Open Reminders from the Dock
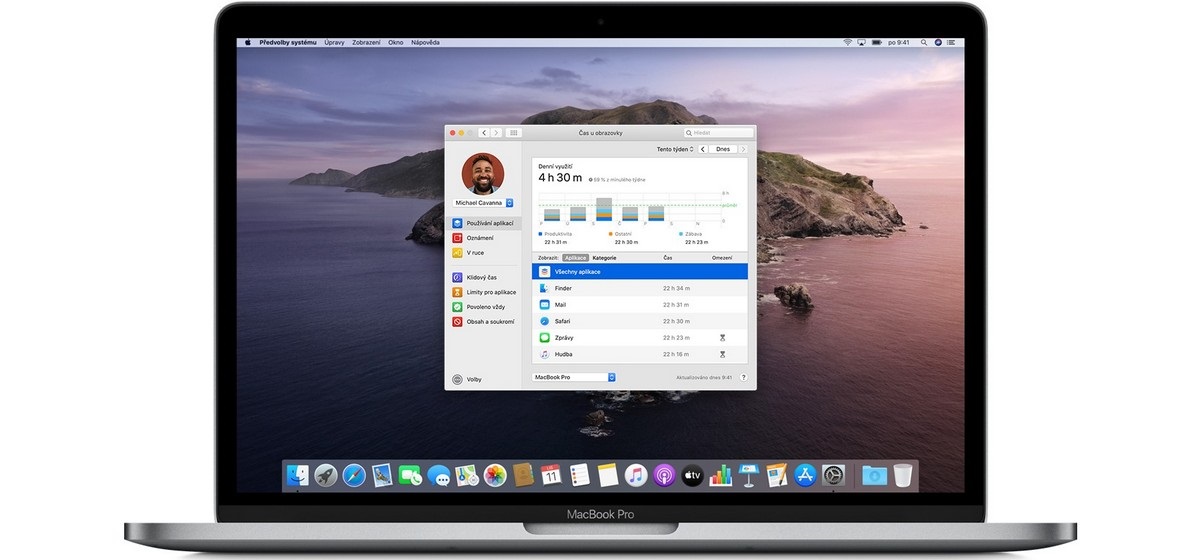This screenshot has height=560, width=1200. (x=579, y=476)
